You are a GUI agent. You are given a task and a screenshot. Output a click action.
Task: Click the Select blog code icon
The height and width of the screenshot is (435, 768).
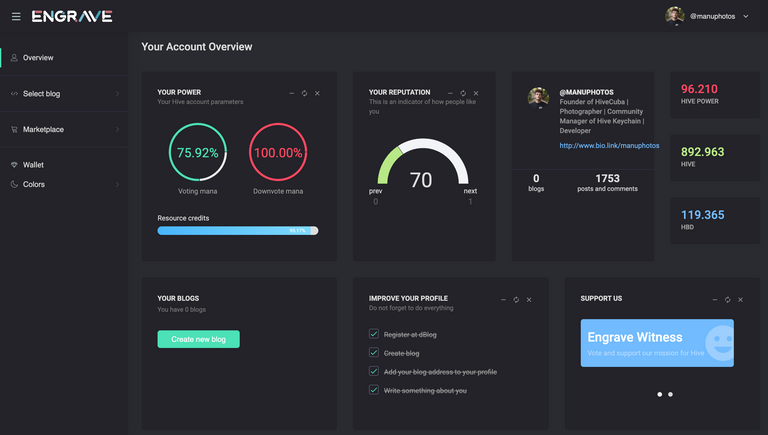(14, 94)
